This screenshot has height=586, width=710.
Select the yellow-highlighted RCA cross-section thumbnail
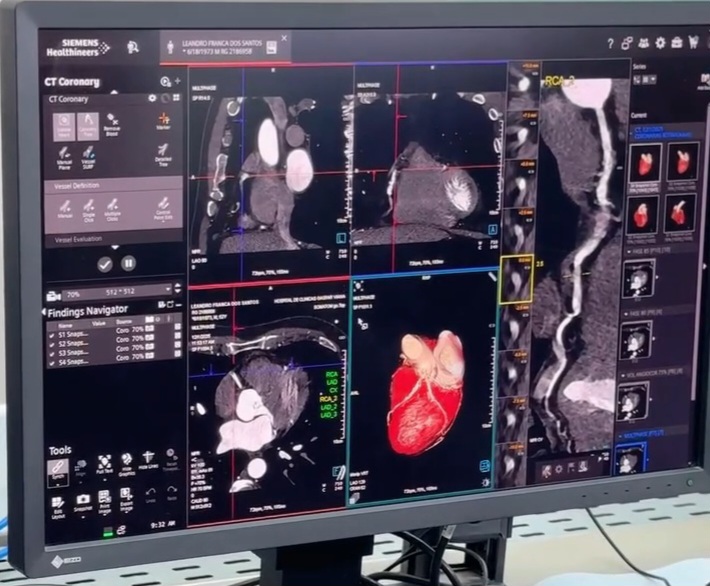tap(518, 279)
